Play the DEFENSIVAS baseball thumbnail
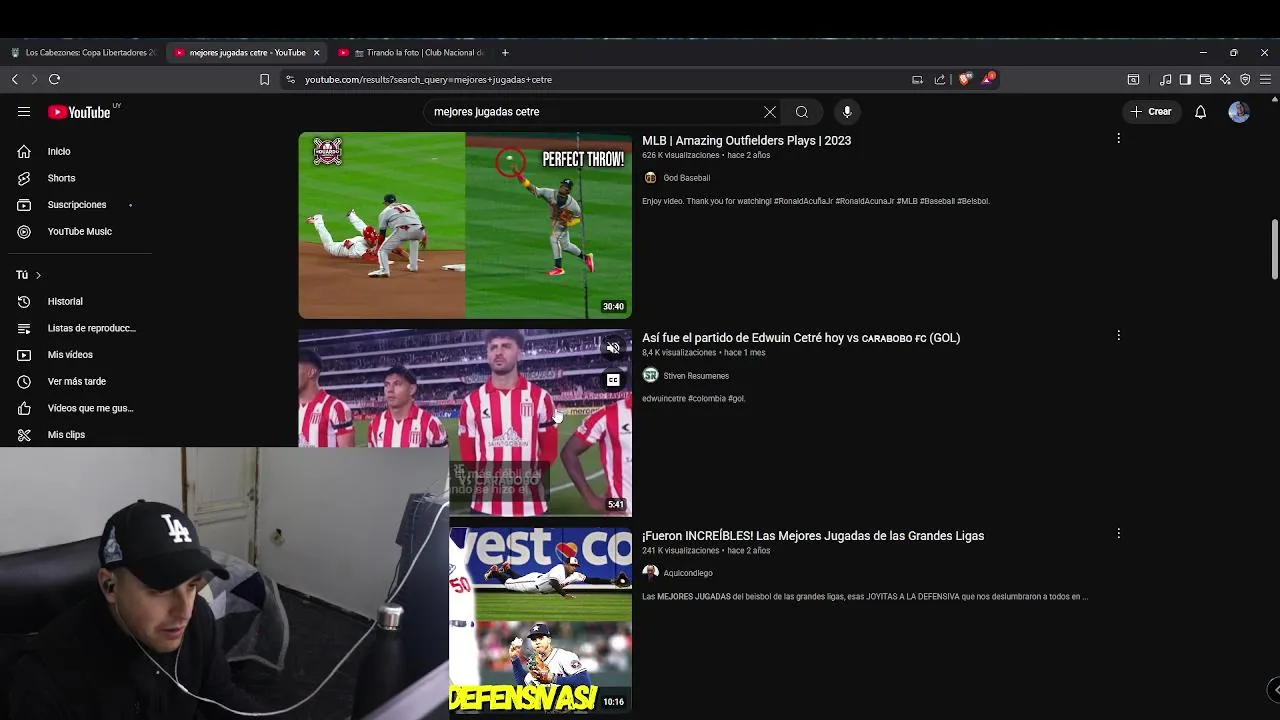The height and width of the screenshot is (720, 1280). pos(540,620)
